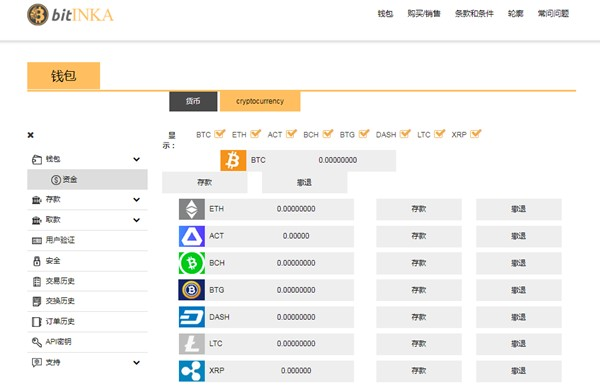Toggle the XRP display checkbox
The image size is (600, 385).
click(476, 134)
